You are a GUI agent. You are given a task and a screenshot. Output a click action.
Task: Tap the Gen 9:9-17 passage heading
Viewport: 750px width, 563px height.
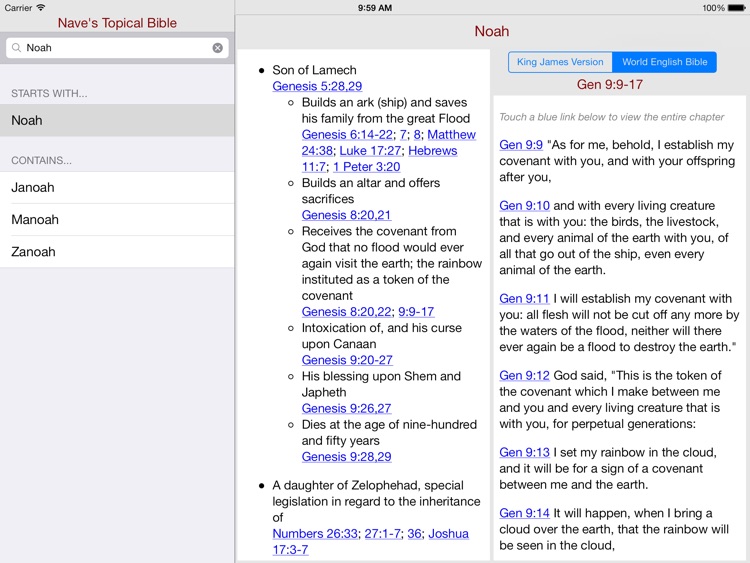[x=609, y=85]
